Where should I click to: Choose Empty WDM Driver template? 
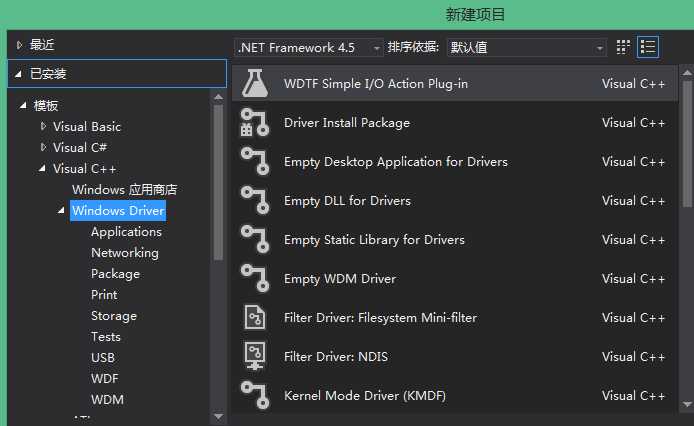pyautogui.click(x=455, y=279)
